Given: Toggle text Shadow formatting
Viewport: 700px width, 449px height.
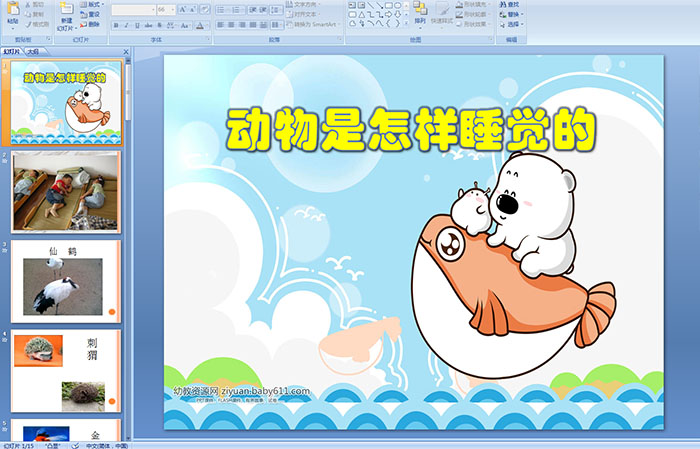Looking at the screenshot, I should [160, 26].
